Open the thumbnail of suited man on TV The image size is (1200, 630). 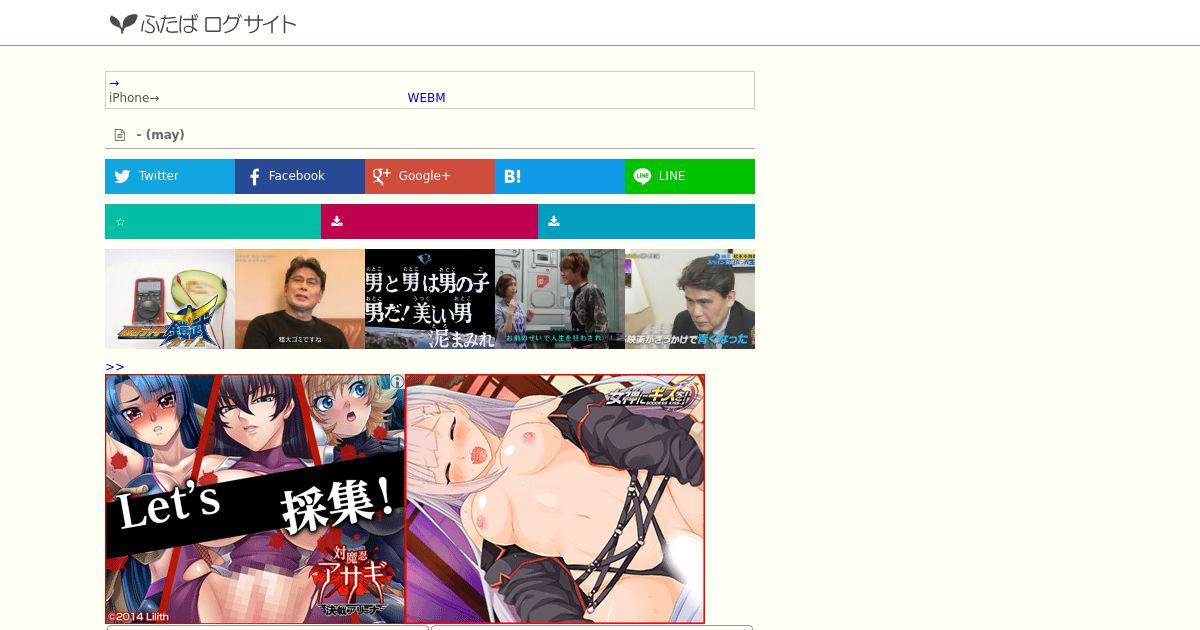(690, 299)
